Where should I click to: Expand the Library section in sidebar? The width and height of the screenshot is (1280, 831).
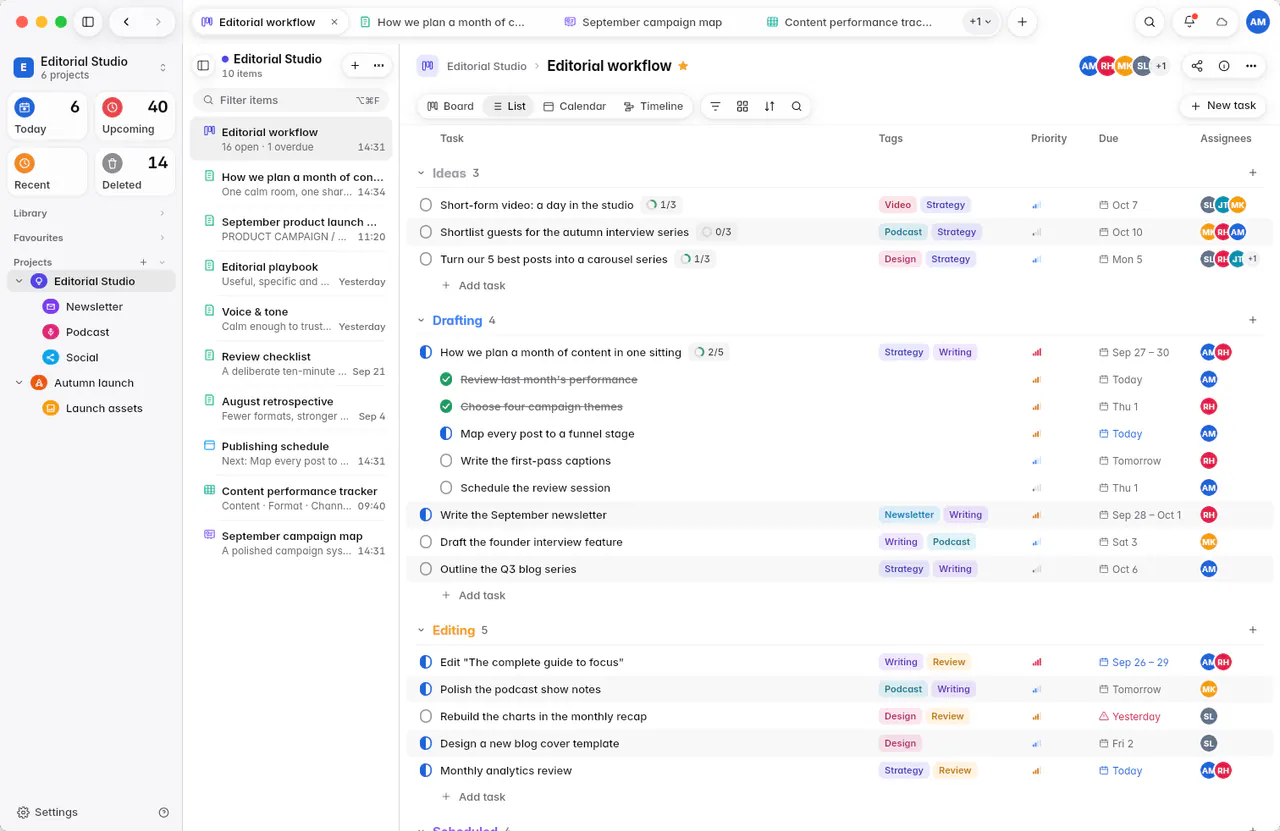click(162, 213)
